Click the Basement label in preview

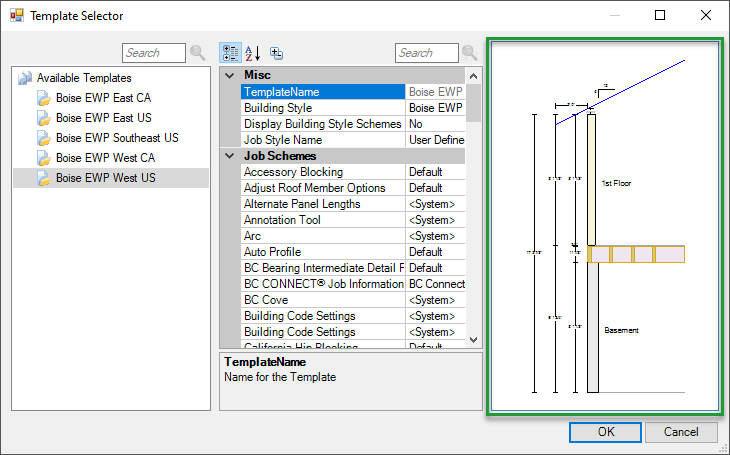pos(621,330)
